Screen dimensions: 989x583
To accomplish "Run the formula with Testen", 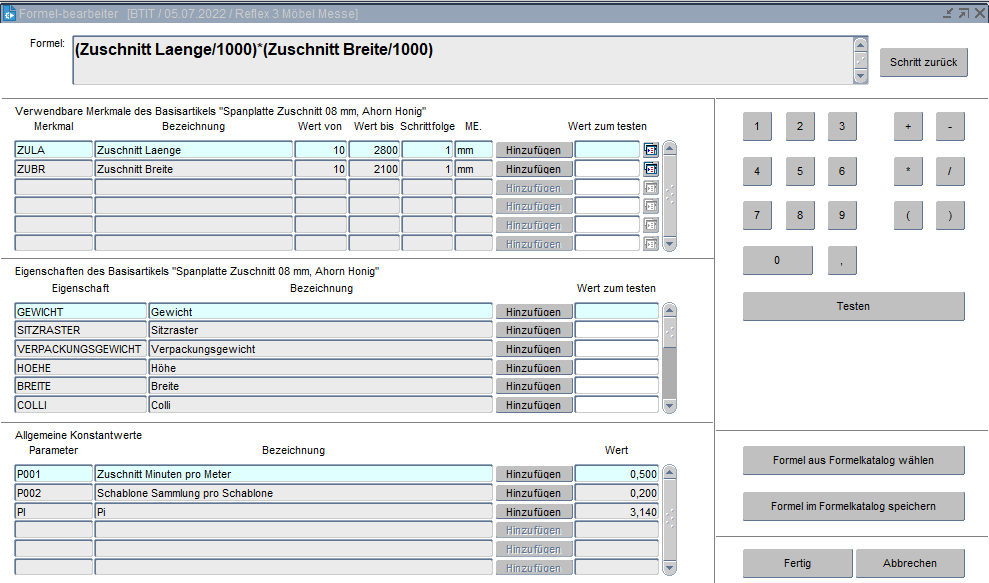I will [x=853, y=306].
